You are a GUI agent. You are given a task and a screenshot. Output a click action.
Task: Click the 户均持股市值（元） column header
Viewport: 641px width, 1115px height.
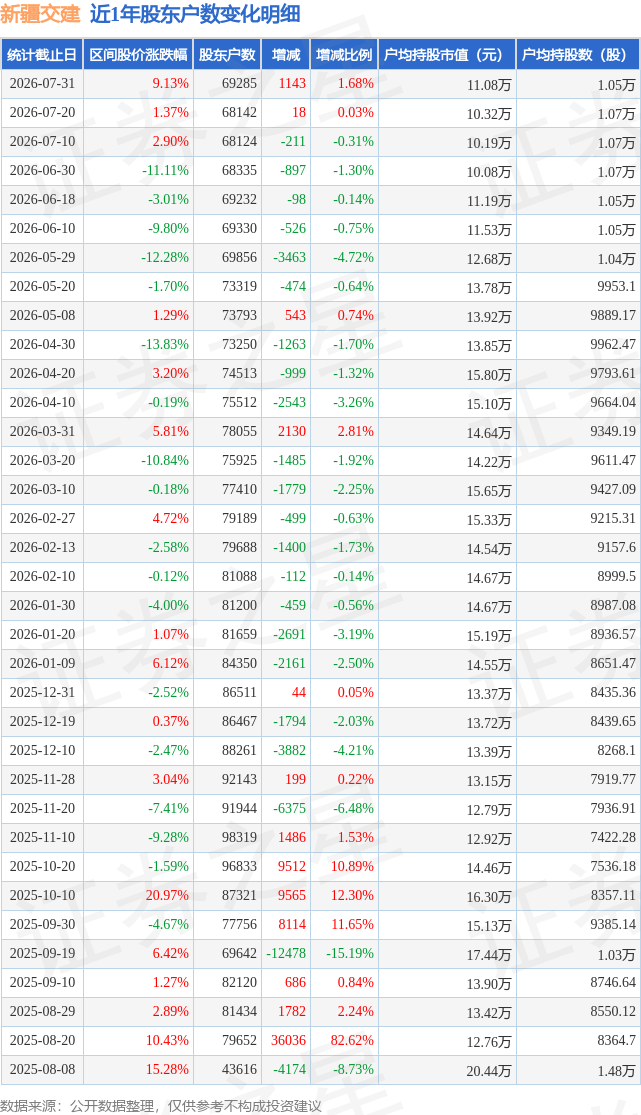pos(447,55)
